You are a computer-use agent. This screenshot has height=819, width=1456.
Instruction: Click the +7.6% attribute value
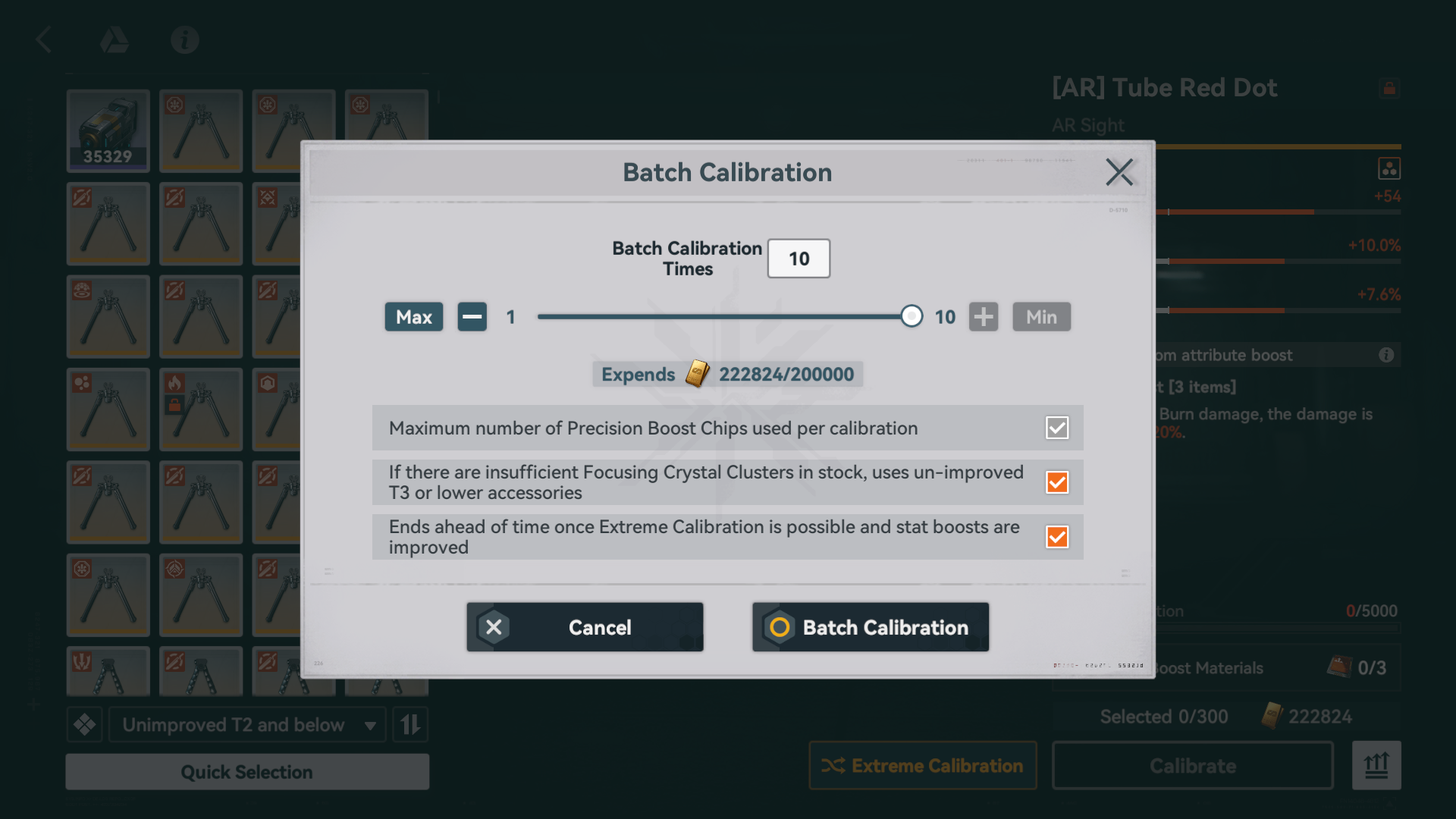[x=1379, y=294]
